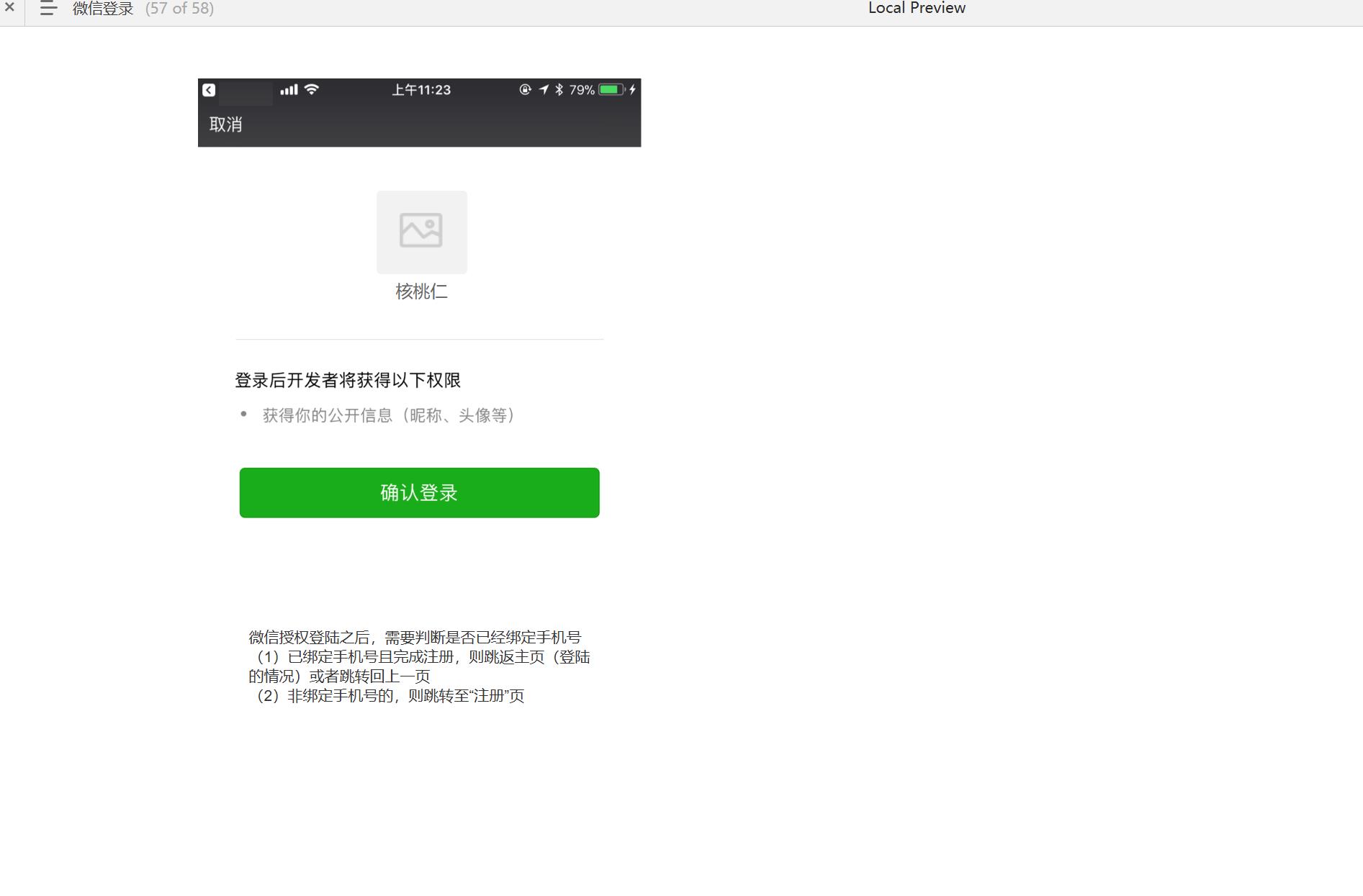Viewport: 1363px width, 896px height.
Task: Click the Local Preview title
Action: [917, 8]
